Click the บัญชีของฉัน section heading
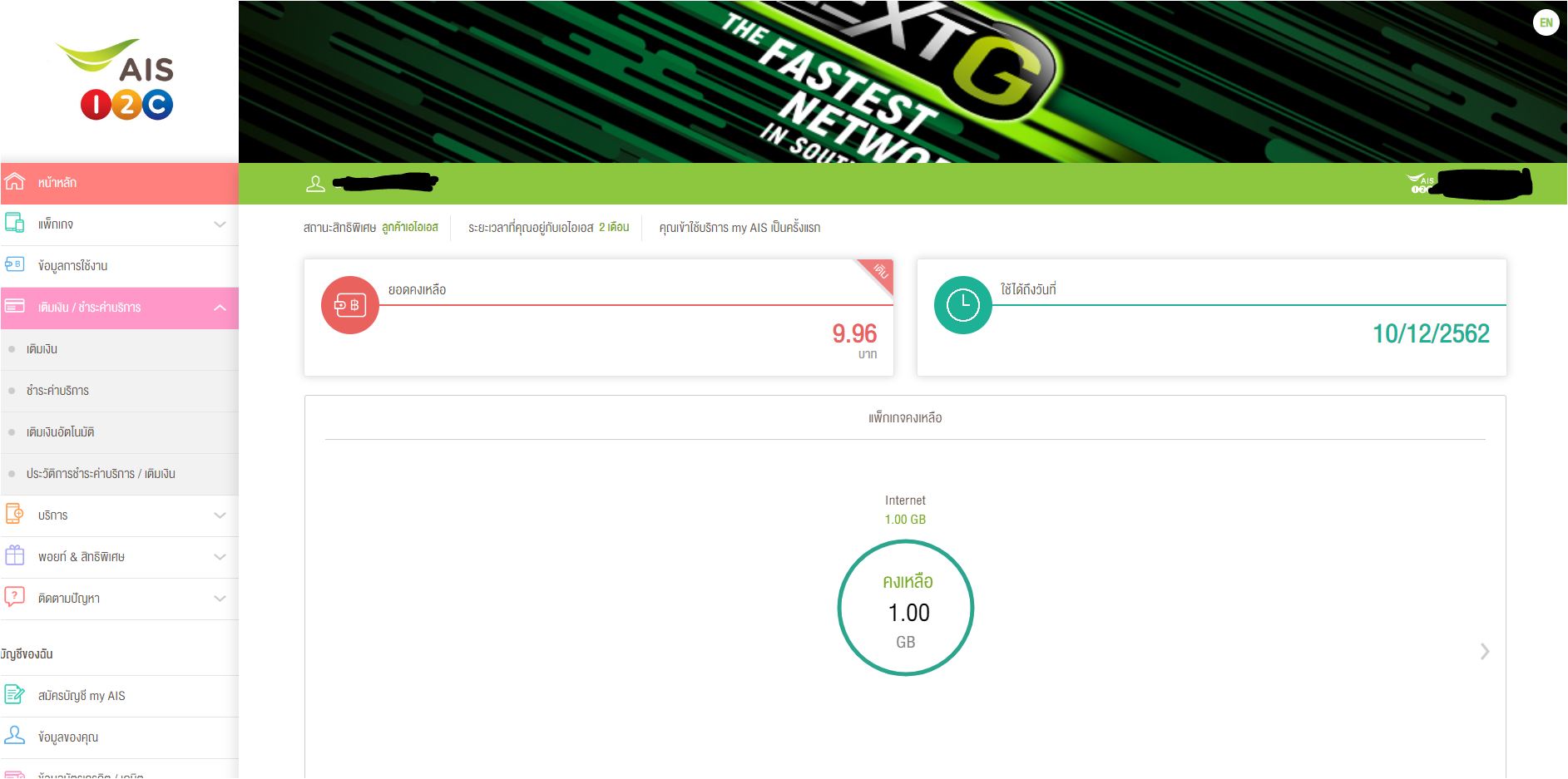 (x=27, y=654)
